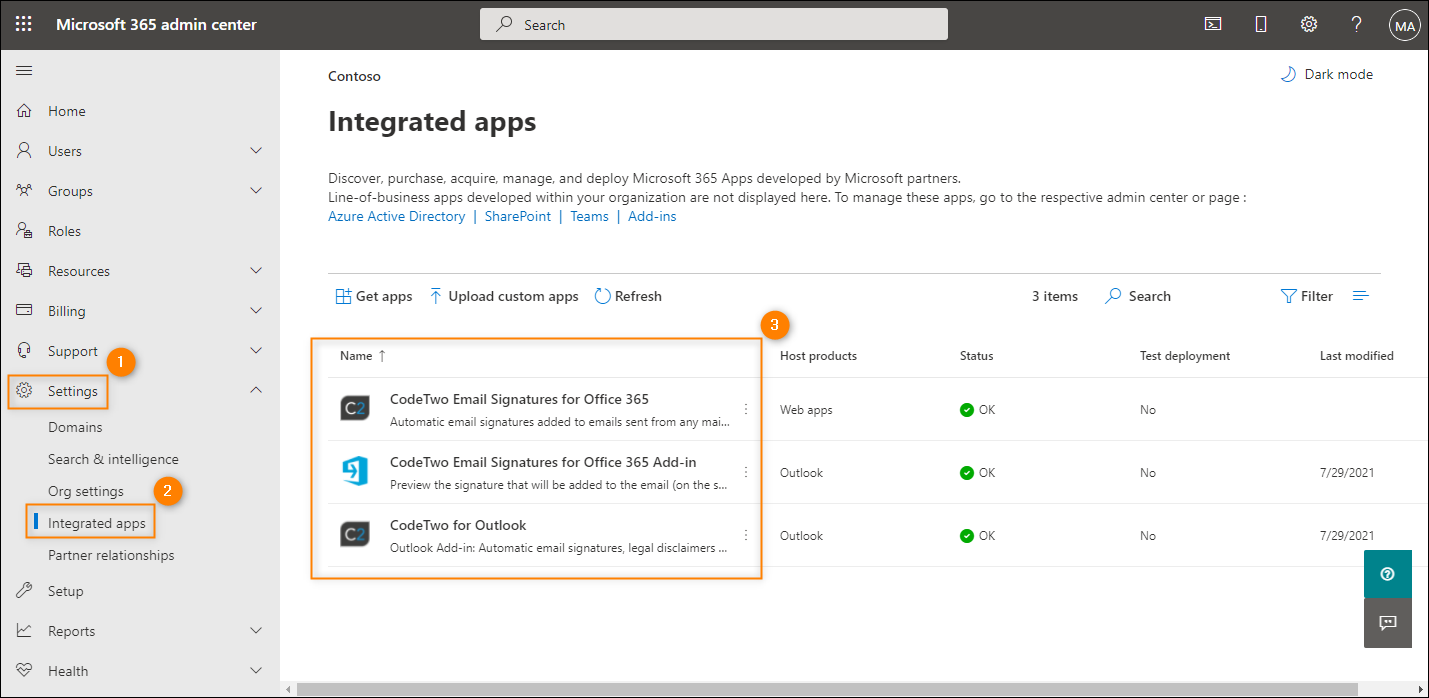Click the Reports chart icon
1429x698 pixels.
(25, 631)
